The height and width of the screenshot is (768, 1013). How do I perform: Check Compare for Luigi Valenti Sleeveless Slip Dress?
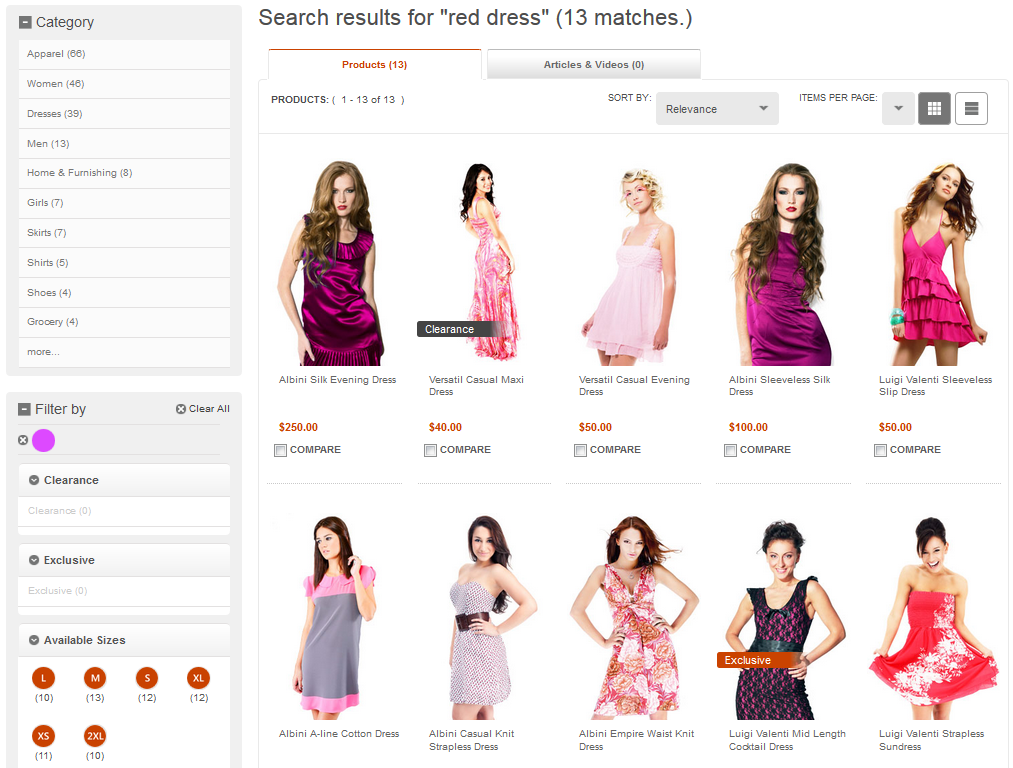880,450
